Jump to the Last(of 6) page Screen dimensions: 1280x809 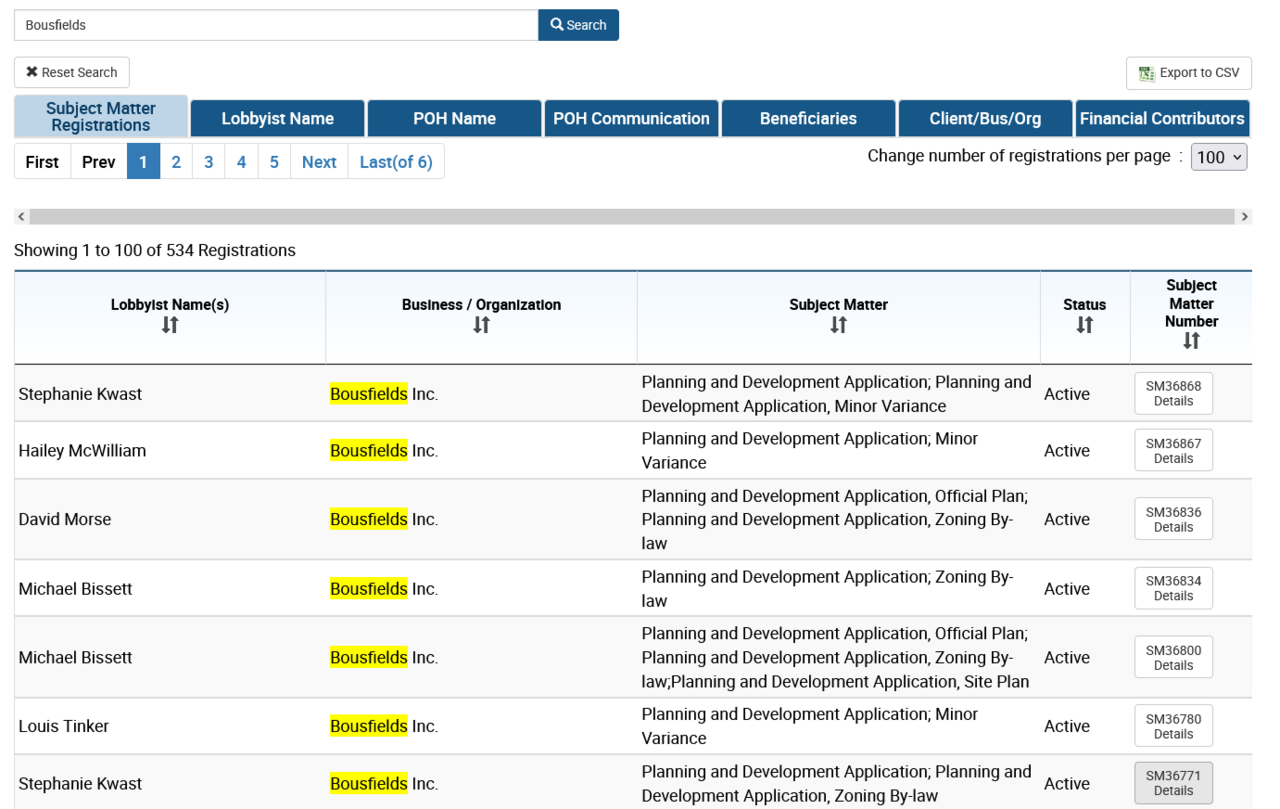pos(395,162)
